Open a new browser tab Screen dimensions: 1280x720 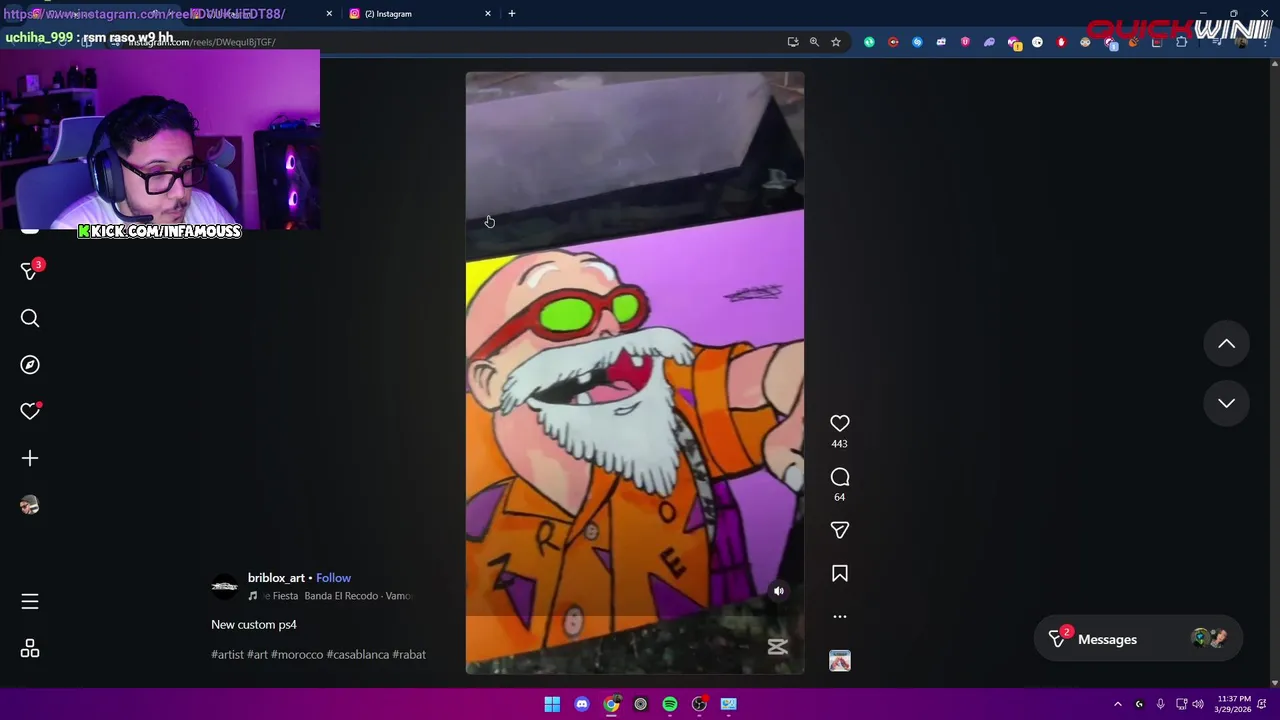coord(512,14)
